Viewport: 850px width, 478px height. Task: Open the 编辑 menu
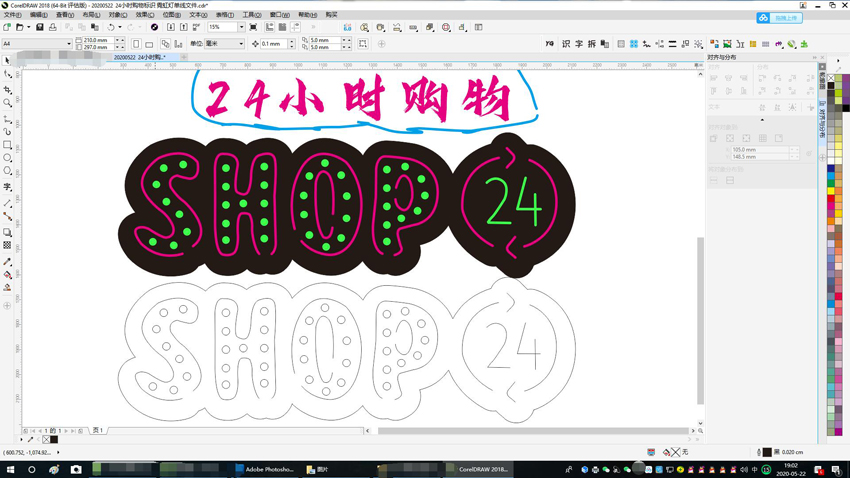38,15
